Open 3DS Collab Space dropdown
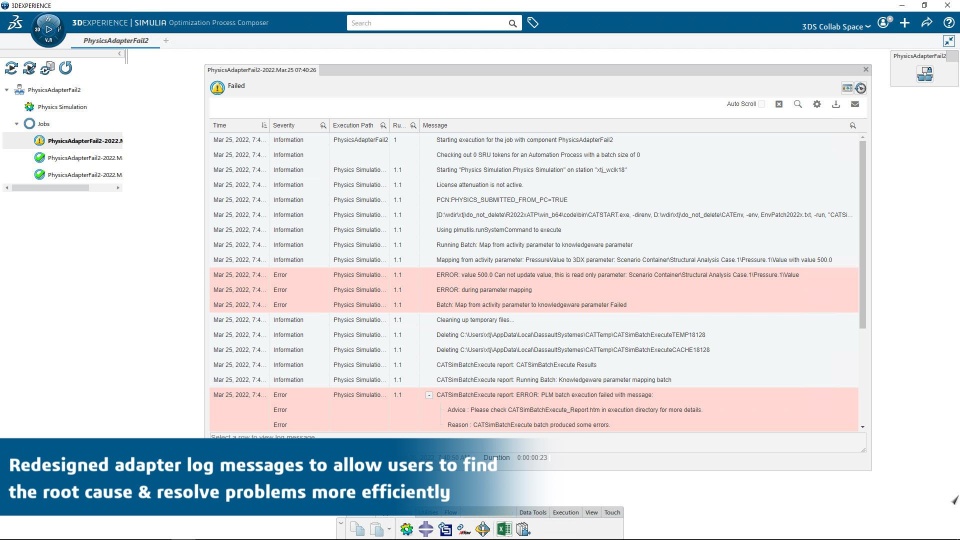 pos(836,26)
